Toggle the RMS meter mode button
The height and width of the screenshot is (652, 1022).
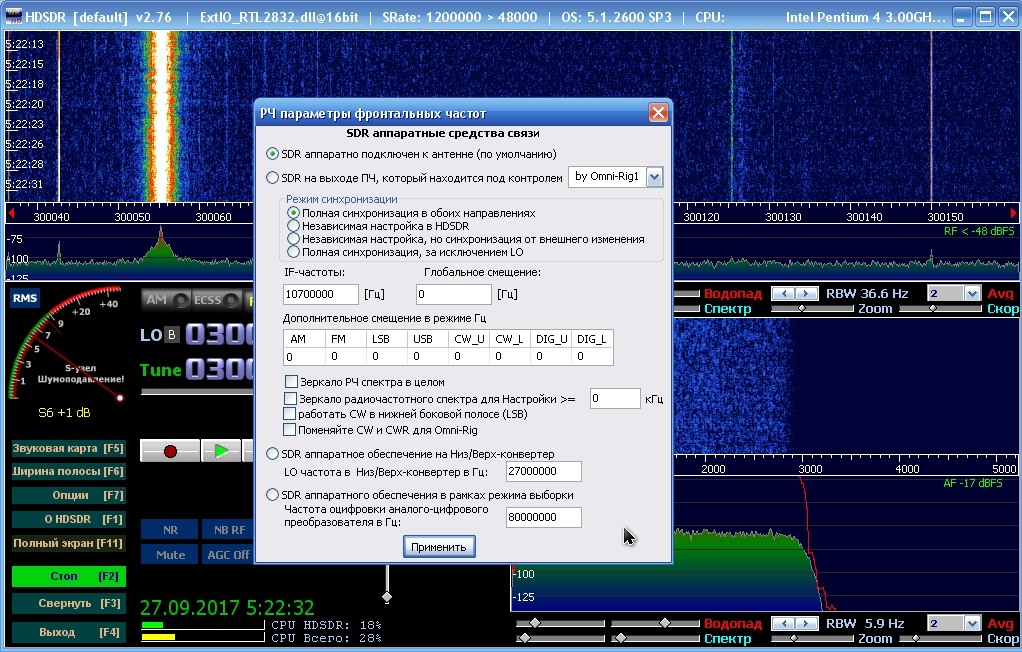(25, 298)
